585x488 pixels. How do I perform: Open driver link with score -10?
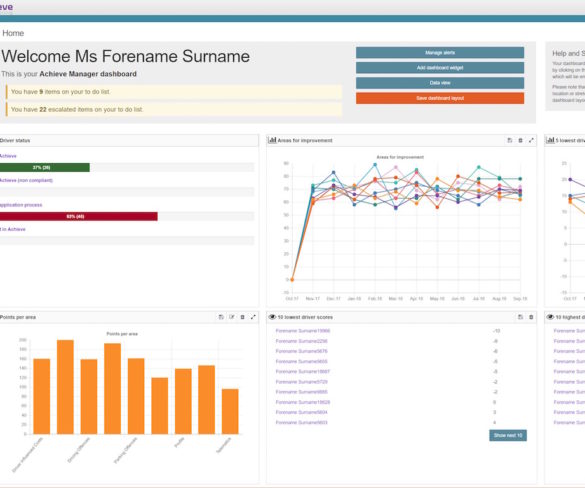[303, 331]
